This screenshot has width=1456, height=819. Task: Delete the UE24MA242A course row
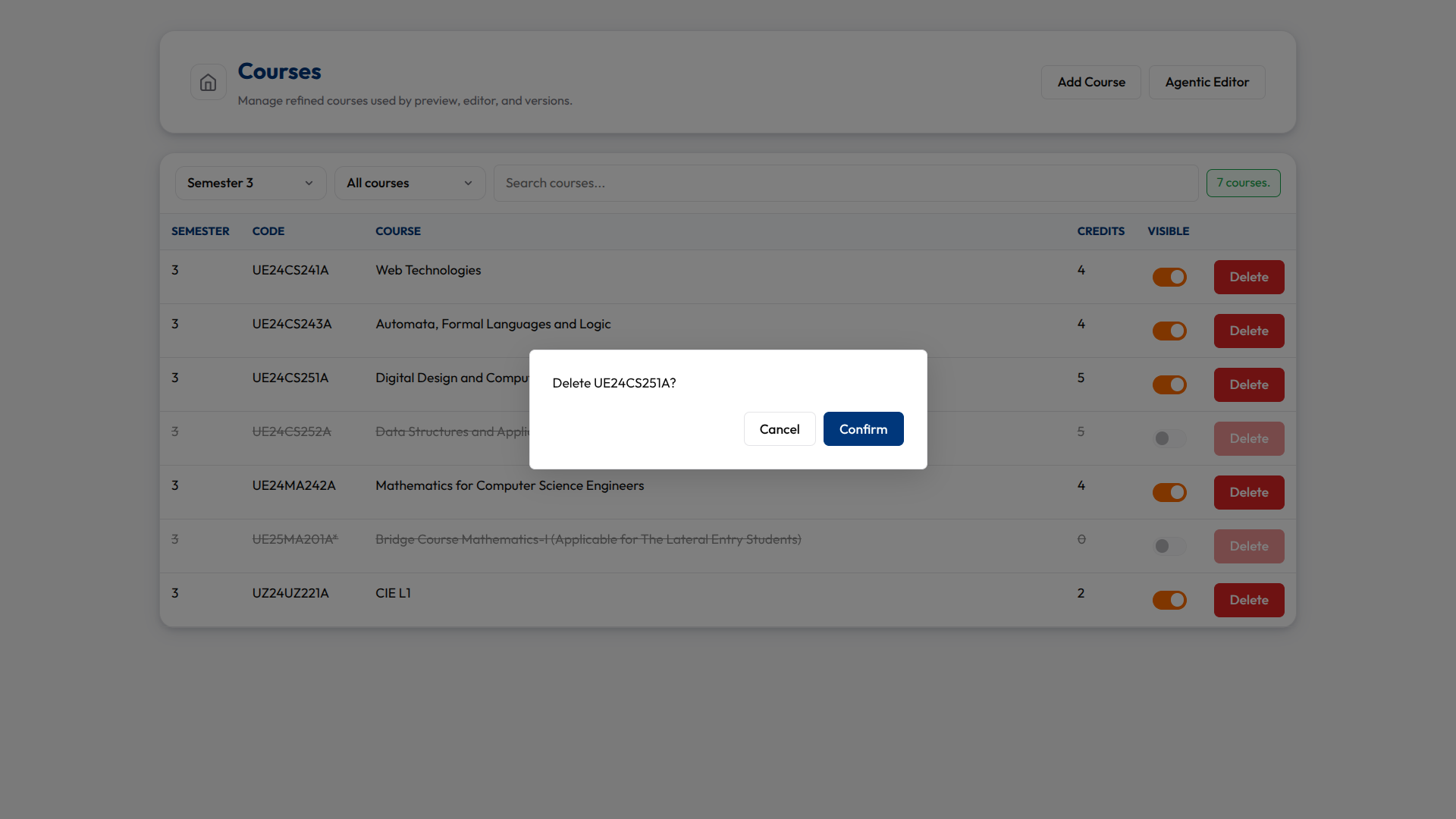[1249, 492]
